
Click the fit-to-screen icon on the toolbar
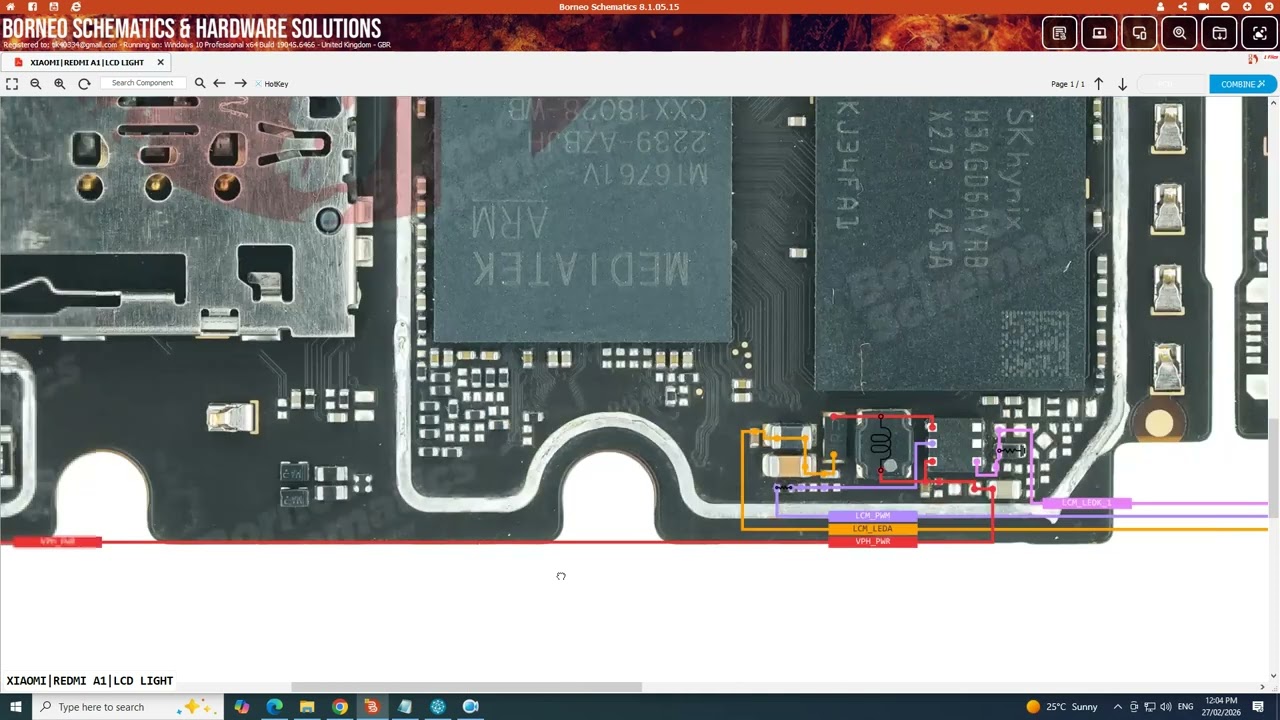pyautogui.click(x=13, y=83)
